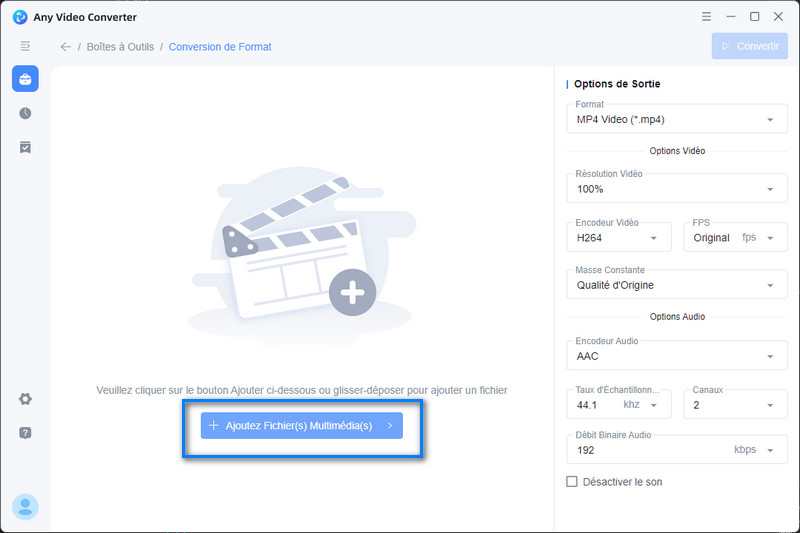800x533 pixels.
Task: Open the Débit Binaire Audio dropdown
Action: [x=677, y=450]
